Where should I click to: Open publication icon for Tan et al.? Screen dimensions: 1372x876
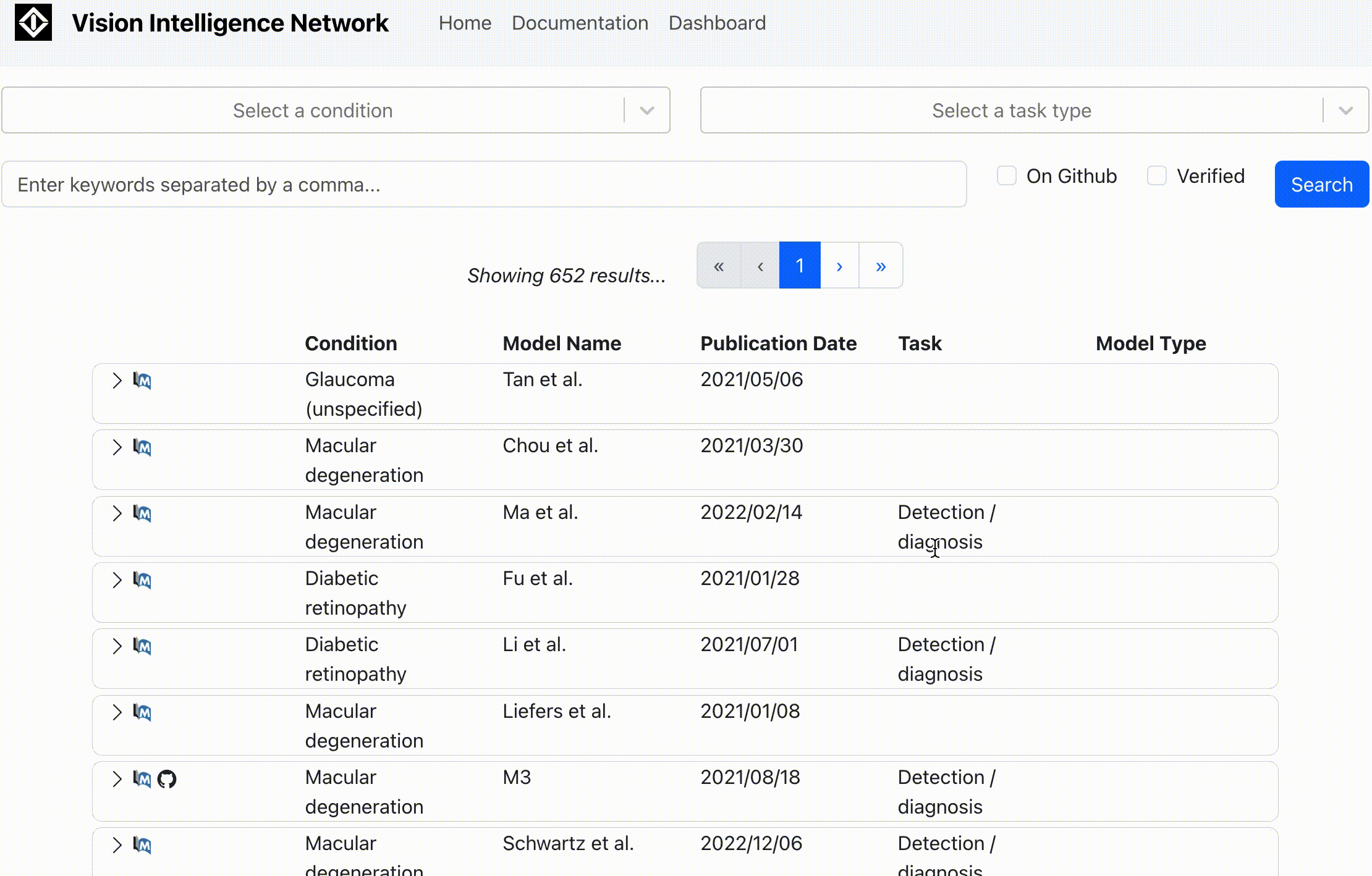pos(142,381)
